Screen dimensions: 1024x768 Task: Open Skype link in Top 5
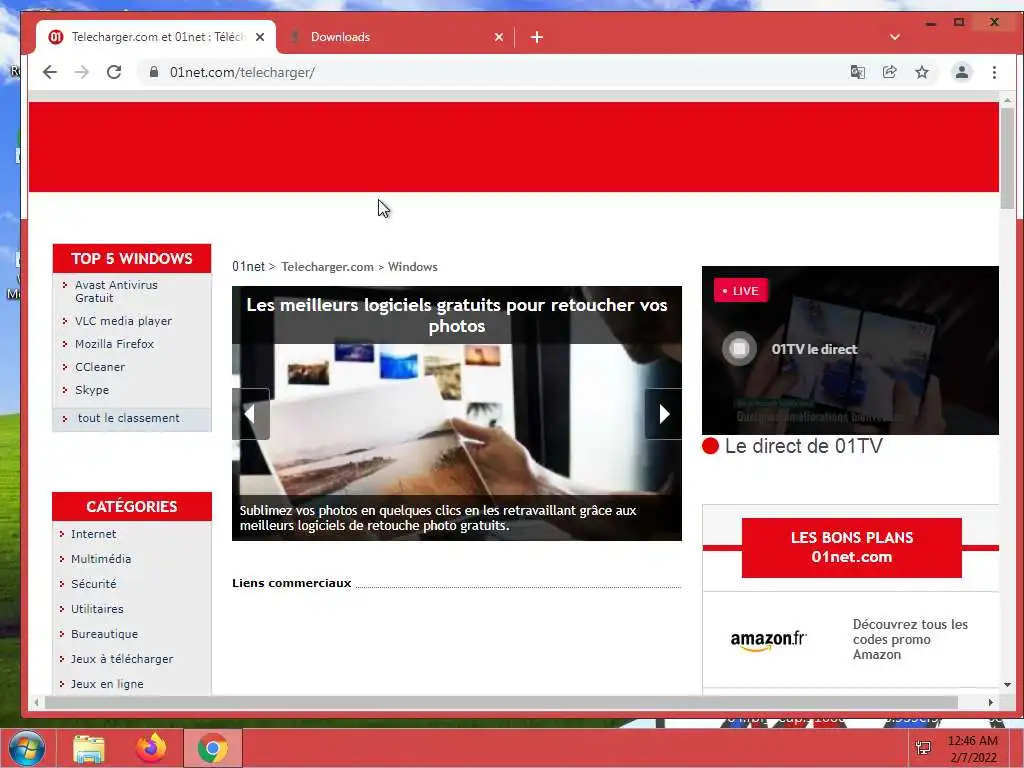(x=92, y=390)
